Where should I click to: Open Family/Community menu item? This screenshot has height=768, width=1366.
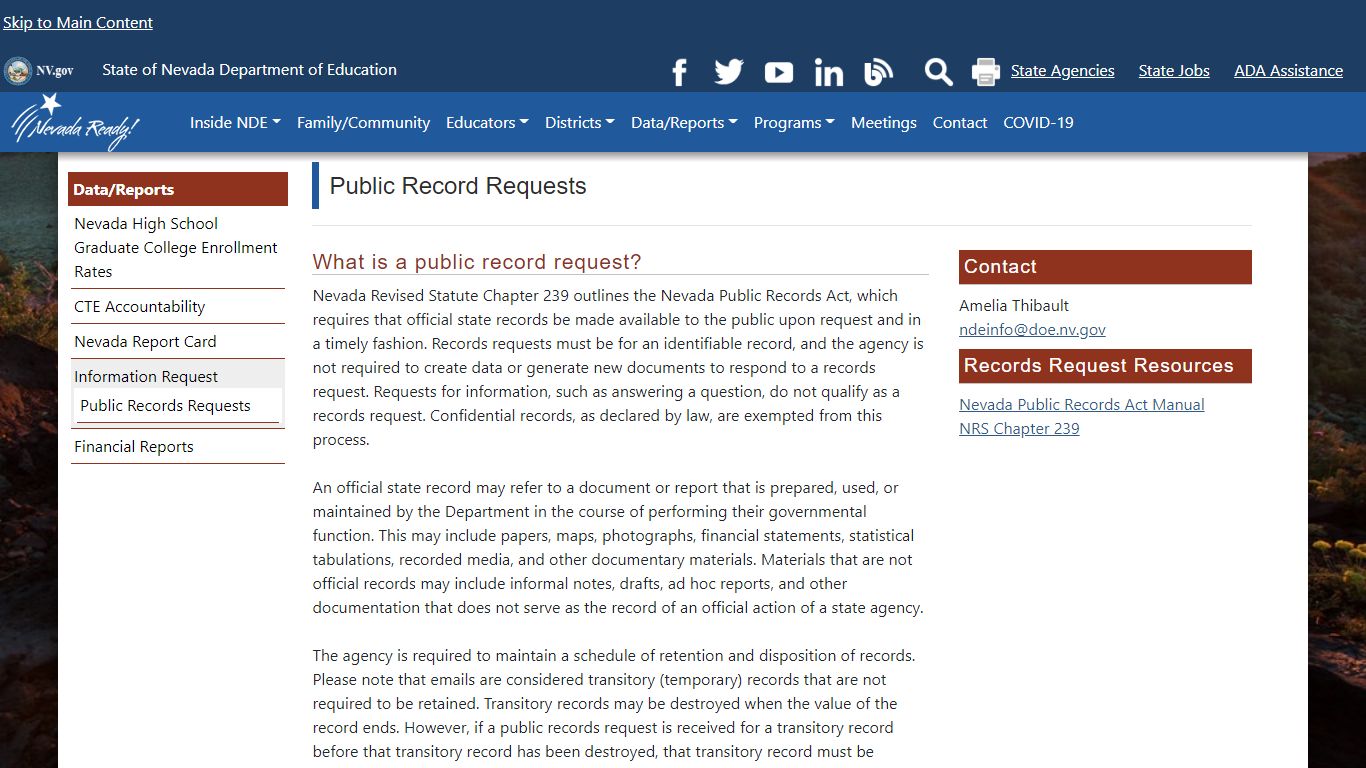pyautogui.click(x=363, y=122)
